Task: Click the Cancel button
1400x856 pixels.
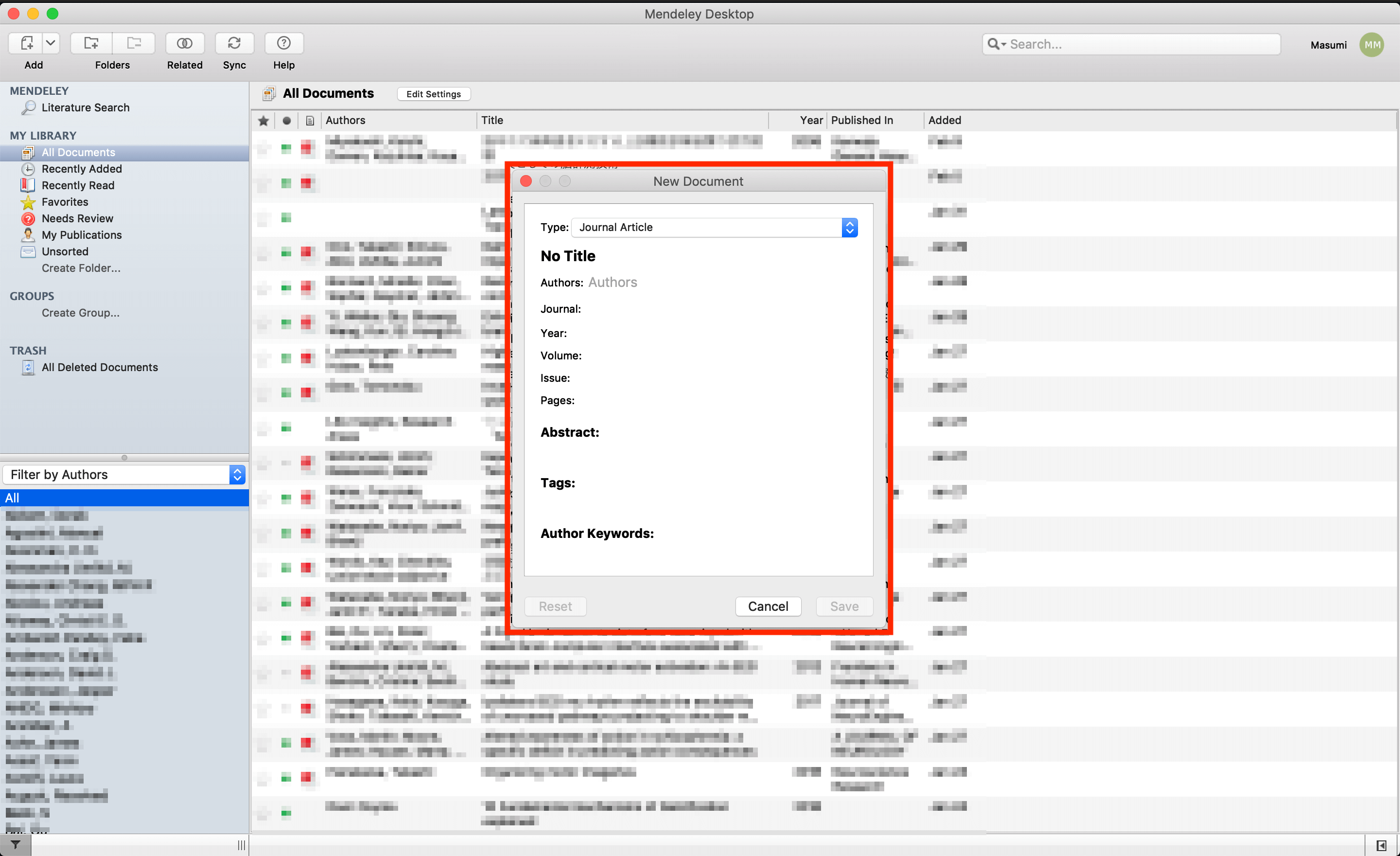Action: pyautogui.click(x=768, y=606)
